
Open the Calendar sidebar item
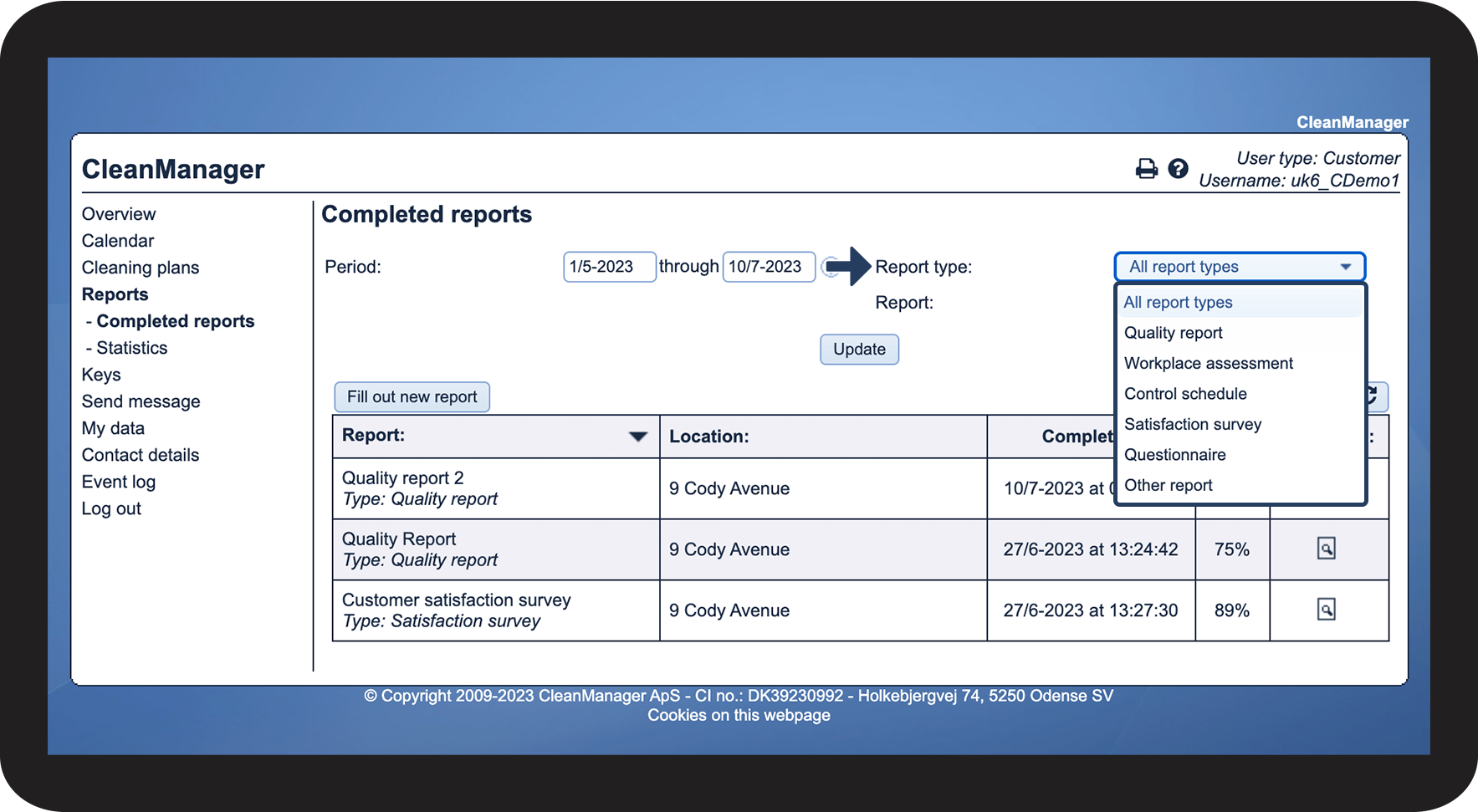(118, 241)
